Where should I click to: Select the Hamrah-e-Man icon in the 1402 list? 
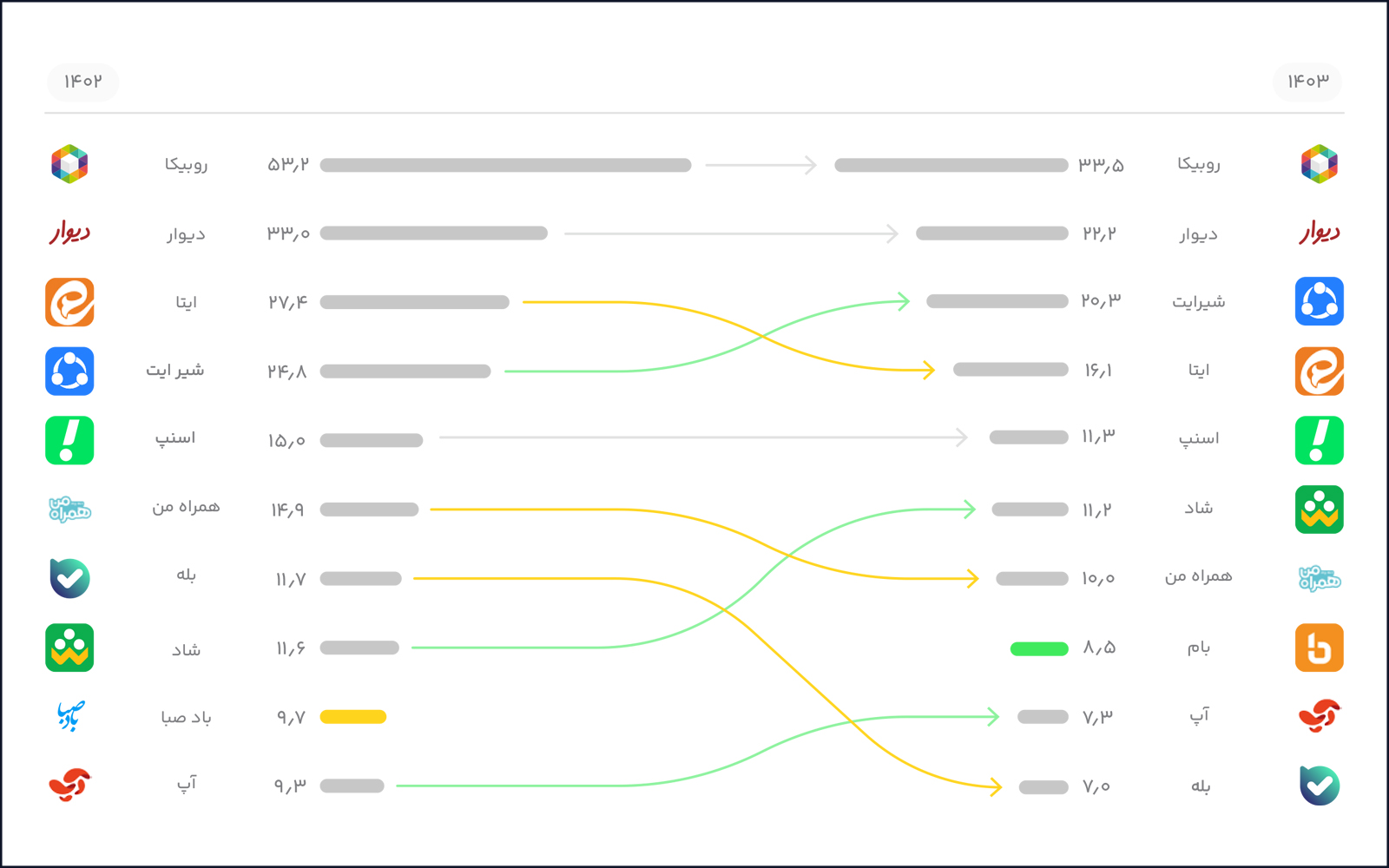69,509
